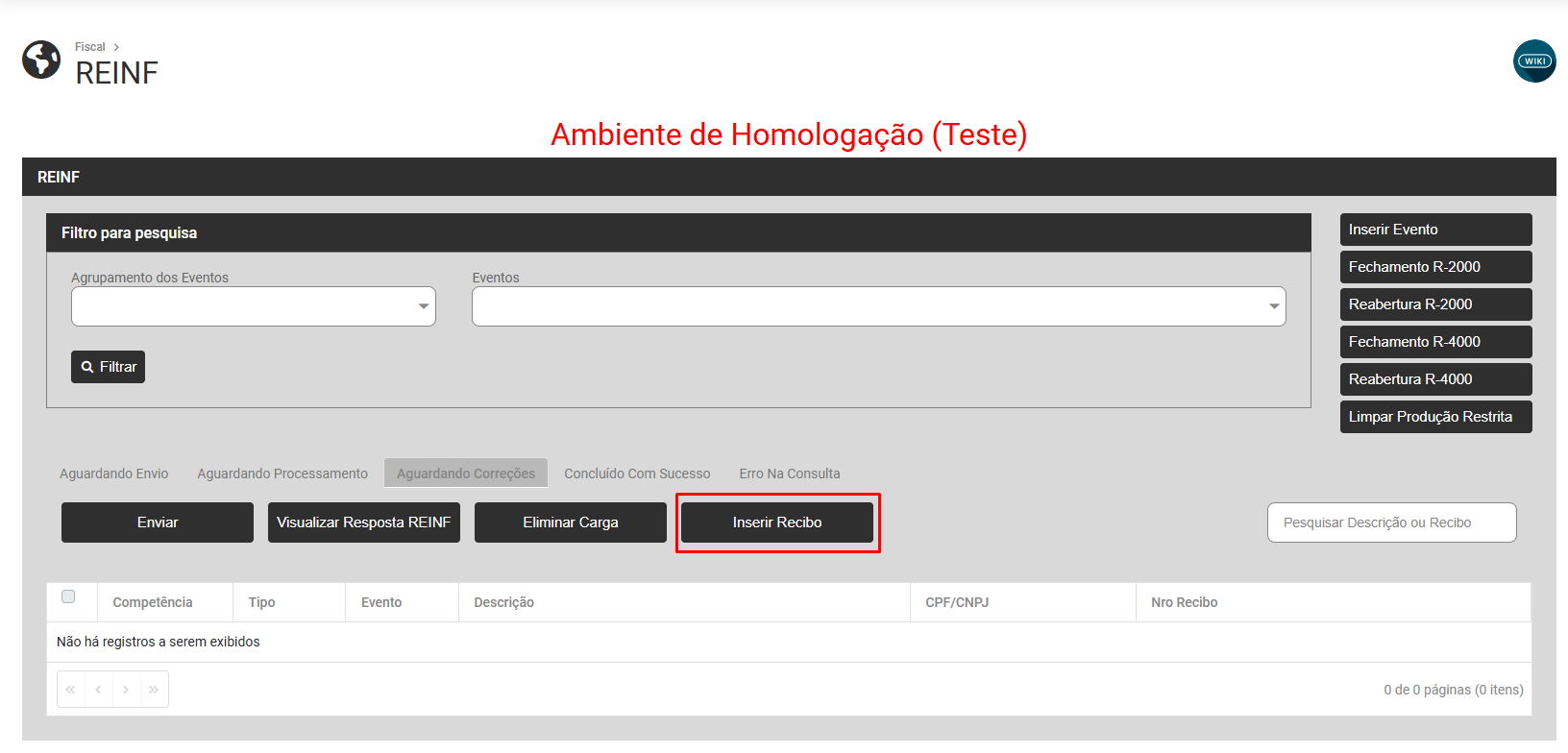Click the Eliminar Carga button

(x=571, y=522)
